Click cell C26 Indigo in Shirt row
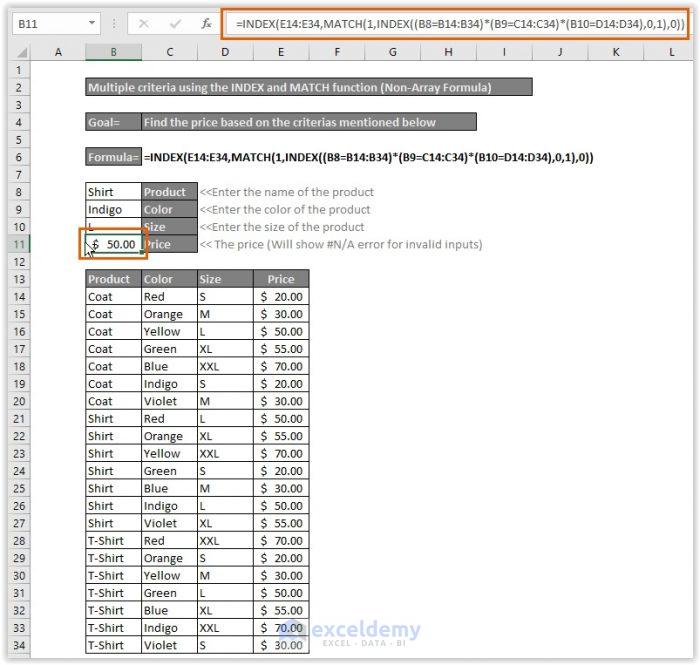The height and width of the screenshot is (665, 700). pyautogui.click(x=169, y=506)
